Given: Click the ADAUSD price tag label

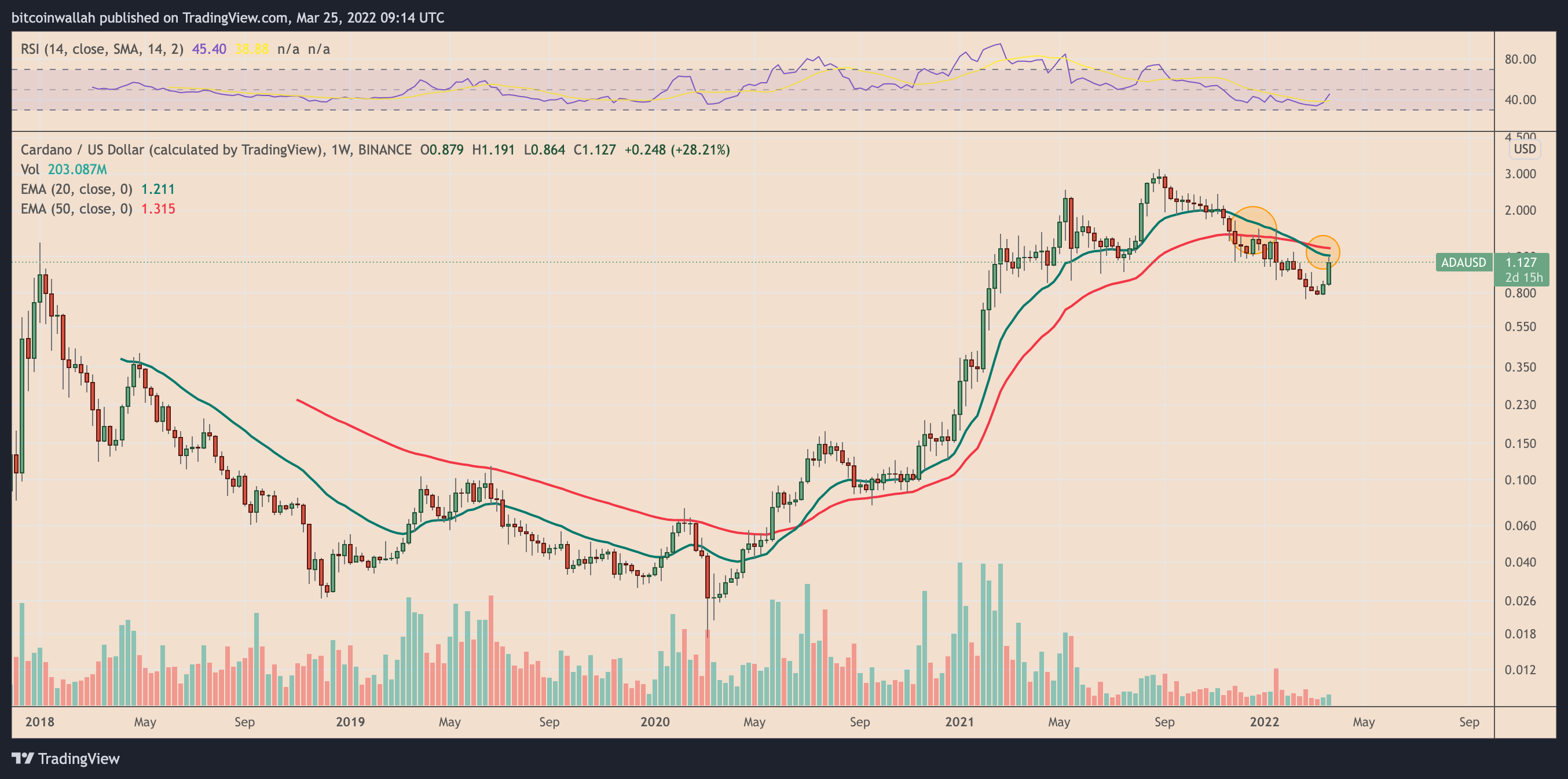Looking at the screenshot, I should (x=1463, y=262).
